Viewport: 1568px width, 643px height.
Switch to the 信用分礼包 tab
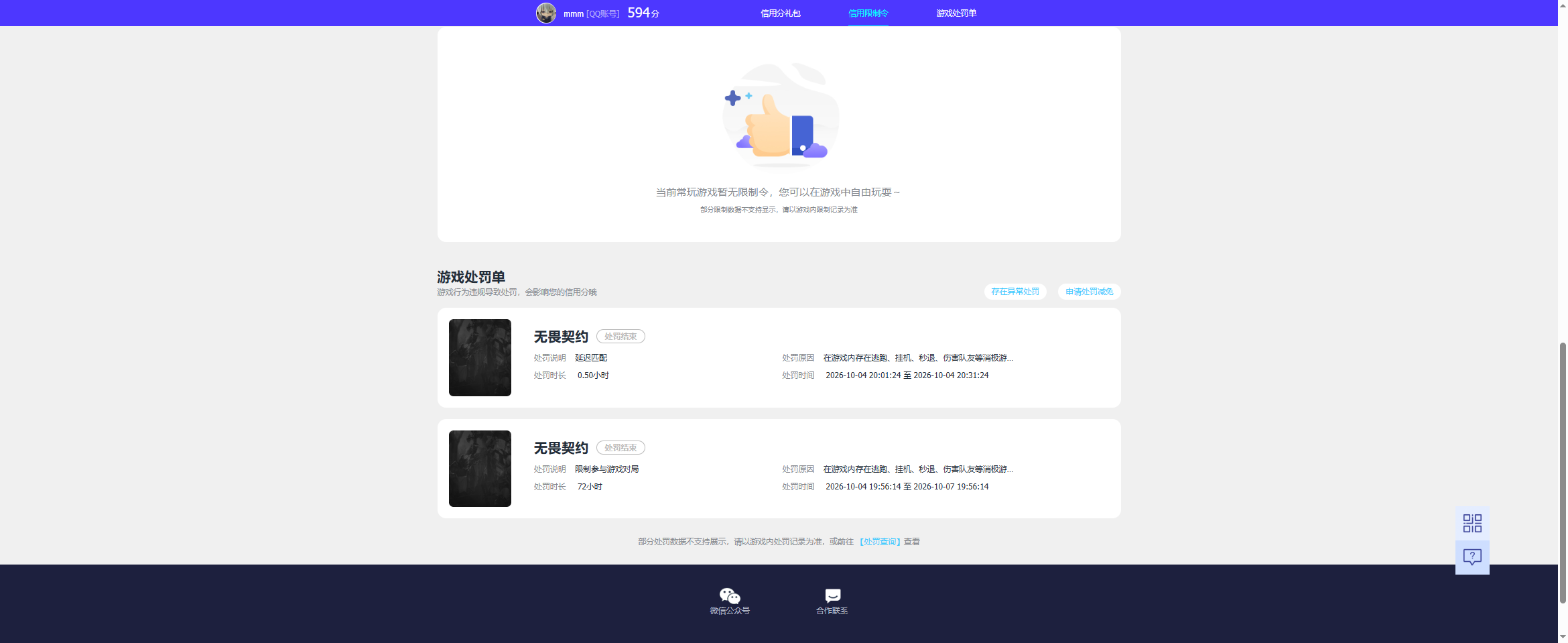click(x=781, y=13)
